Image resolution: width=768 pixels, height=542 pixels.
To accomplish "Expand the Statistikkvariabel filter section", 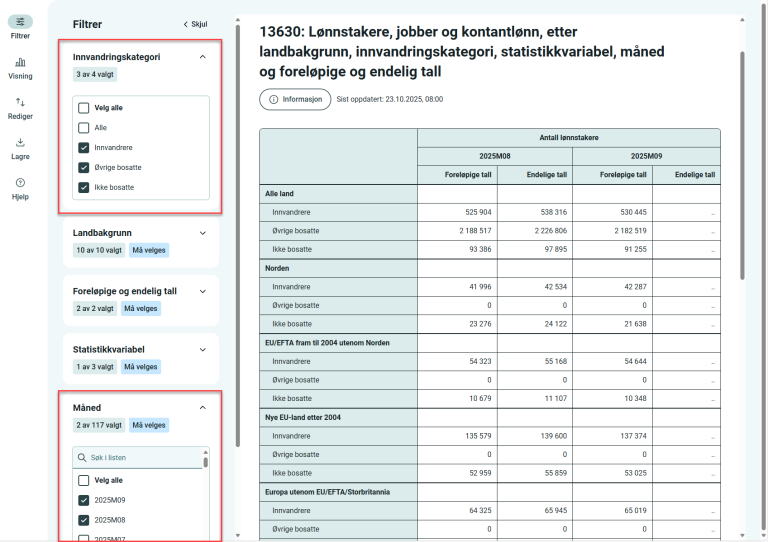I will (203, 350).
